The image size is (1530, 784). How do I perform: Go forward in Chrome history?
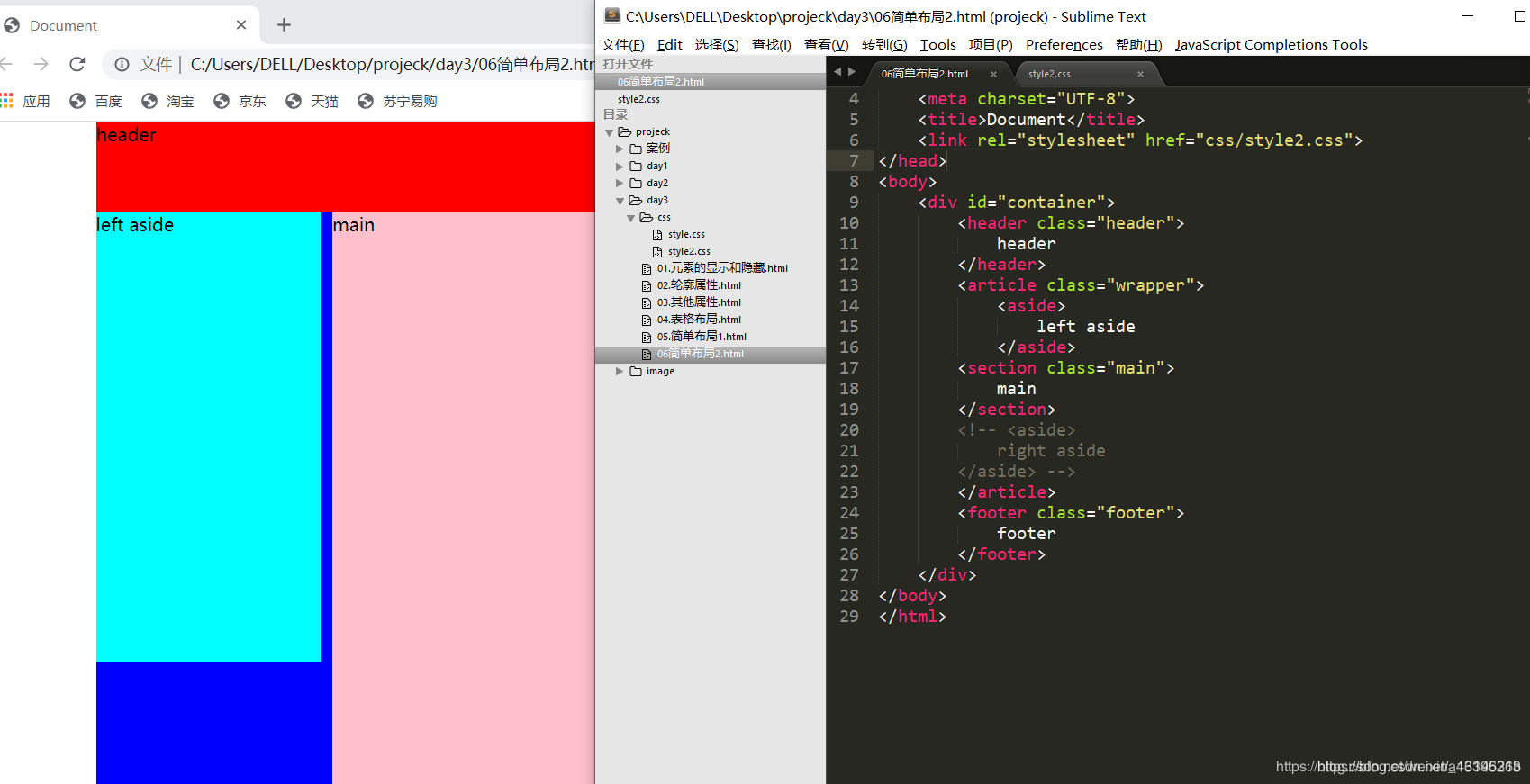[x=41, y=64]
